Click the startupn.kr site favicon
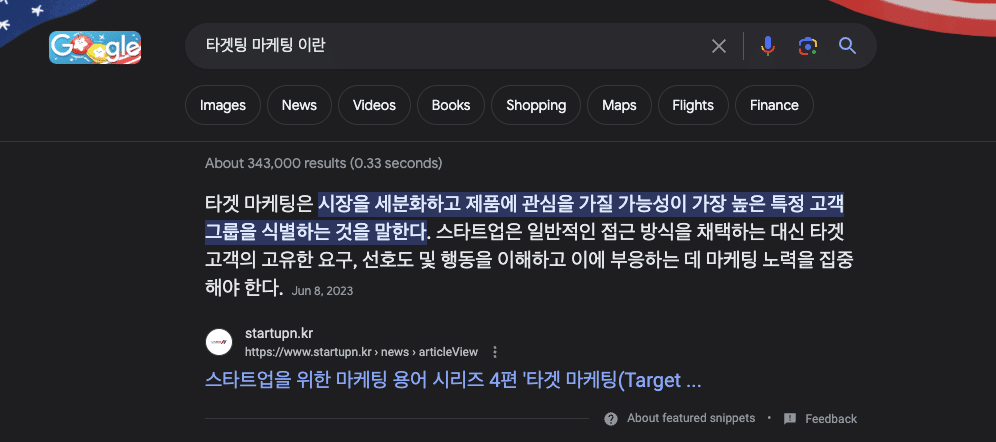This screenshot has width=996, height=442. tap(219, 342)
